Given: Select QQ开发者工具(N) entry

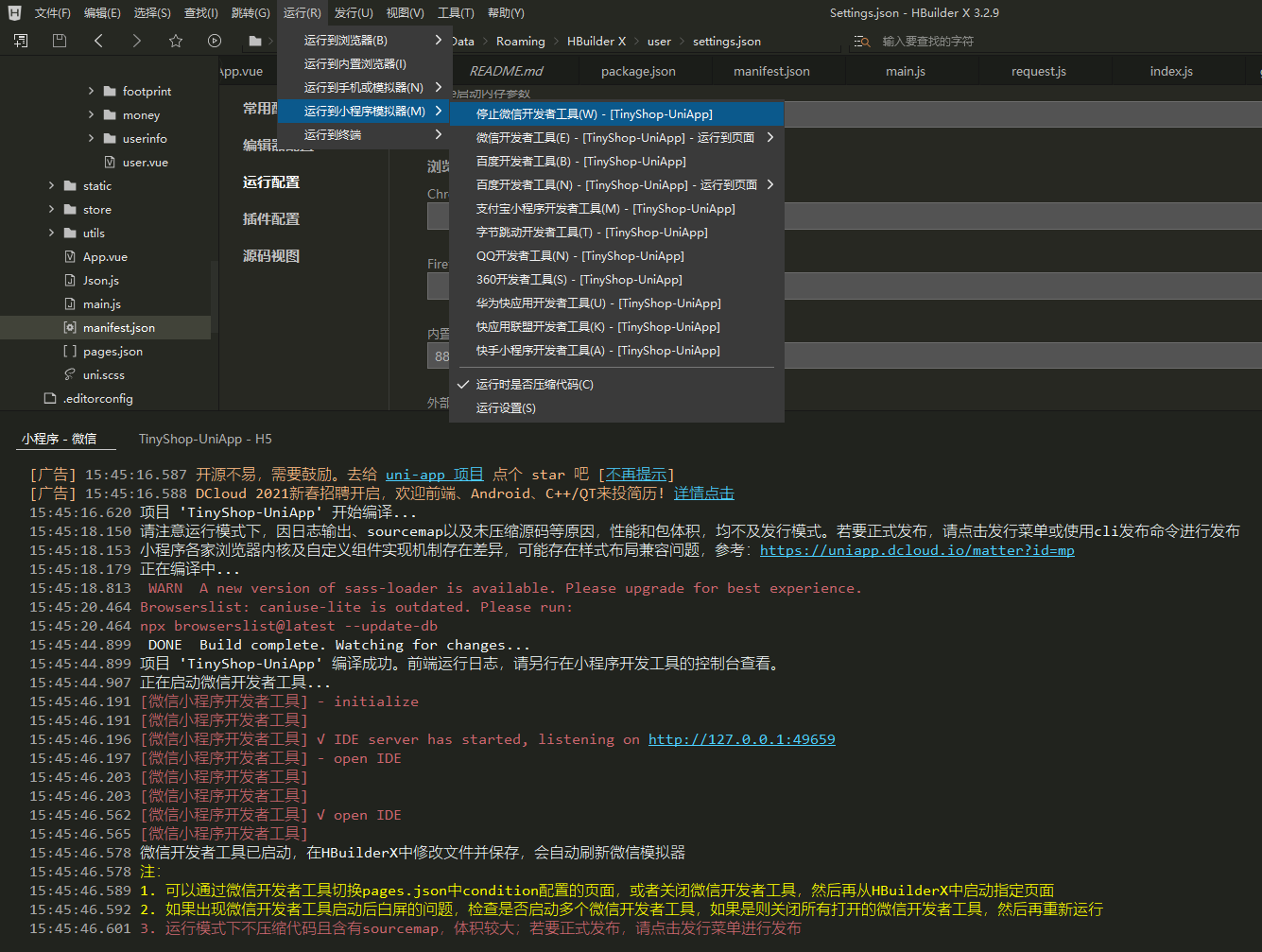Looking at the screenshot, I should tap(616, 256).
